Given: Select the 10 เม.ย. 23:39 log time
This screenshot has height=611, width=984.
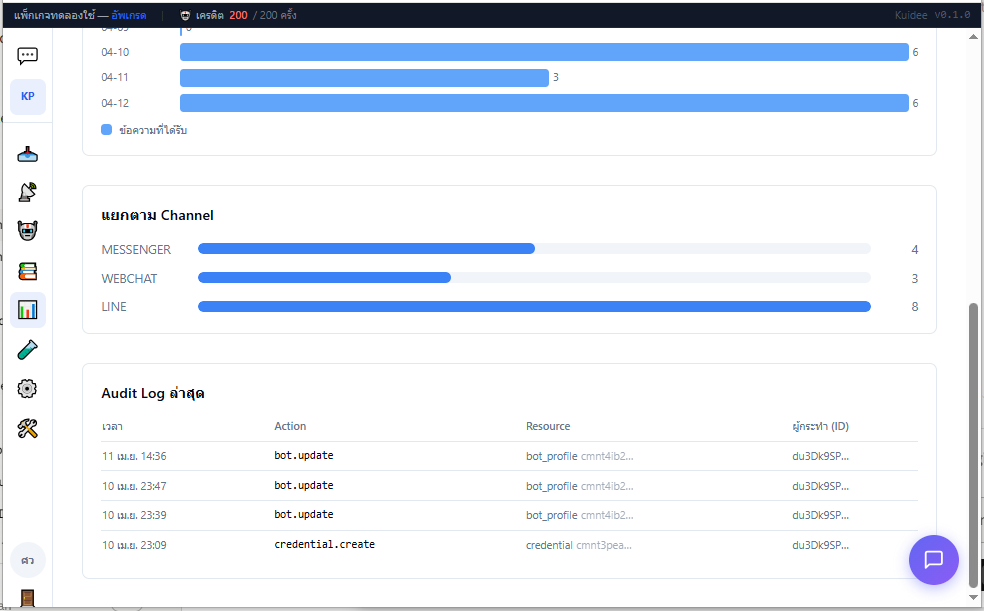Looking at the screenshot, I should point(134,515).
